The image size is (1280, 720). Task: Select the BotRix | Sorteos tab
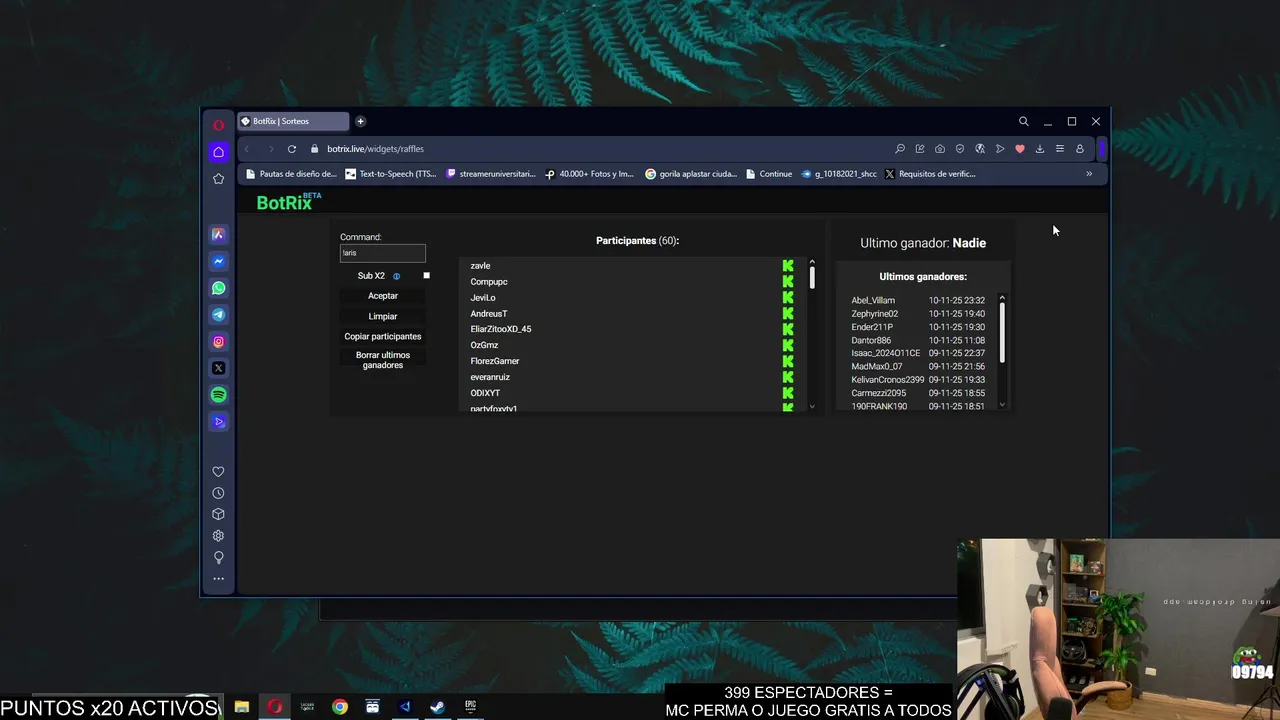[x=293, y=121]
